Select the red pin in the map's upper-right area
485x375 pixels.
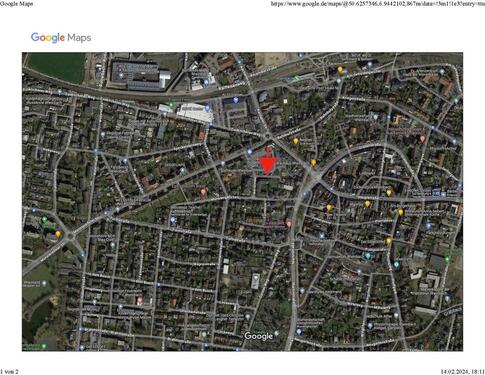coord(422,139)
